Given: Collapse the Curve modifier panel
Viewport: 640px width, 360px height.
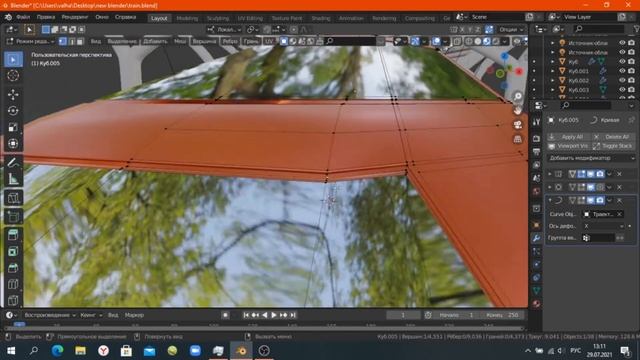Looking at the screenshot, I should click(x=550, y=200).
